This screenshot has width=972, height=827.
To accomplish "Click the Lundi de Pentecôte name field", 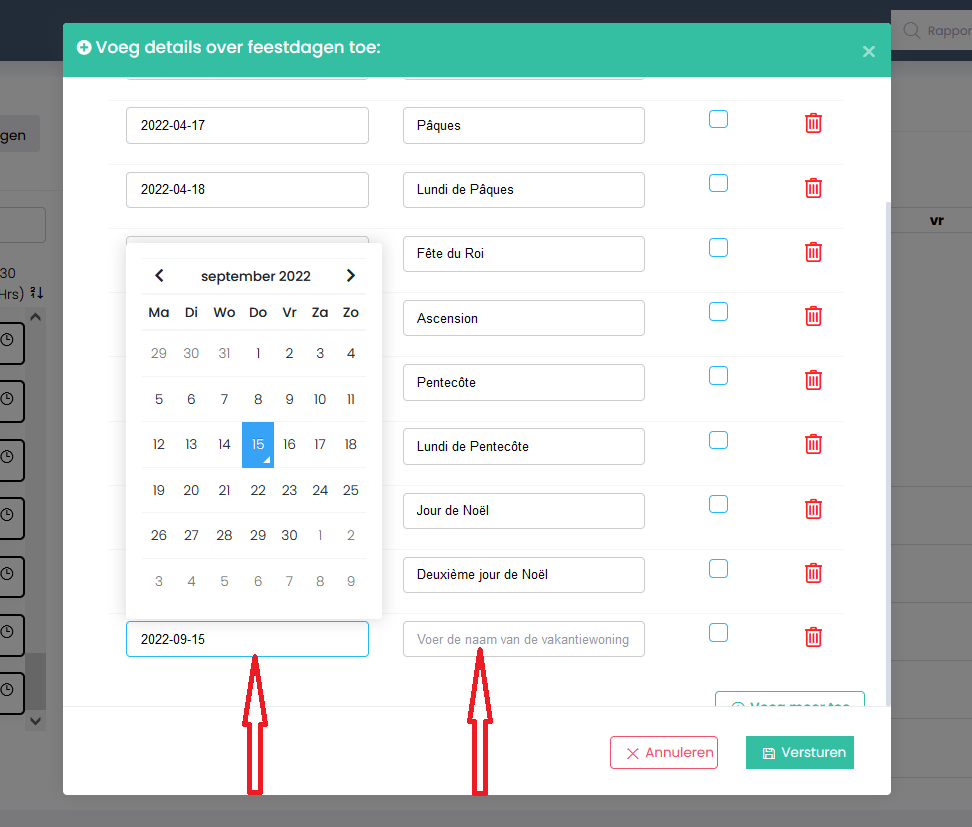I will [524, 446].
